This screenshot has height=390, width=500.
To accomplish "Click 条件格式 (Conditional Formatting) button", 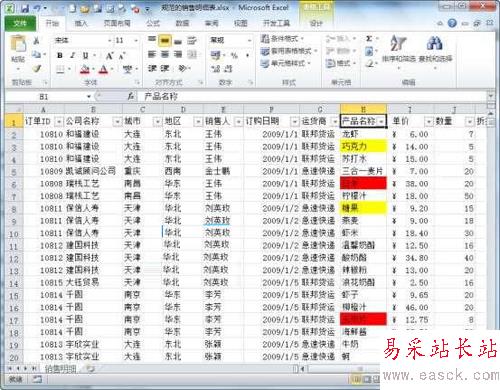I will point(283,39).
